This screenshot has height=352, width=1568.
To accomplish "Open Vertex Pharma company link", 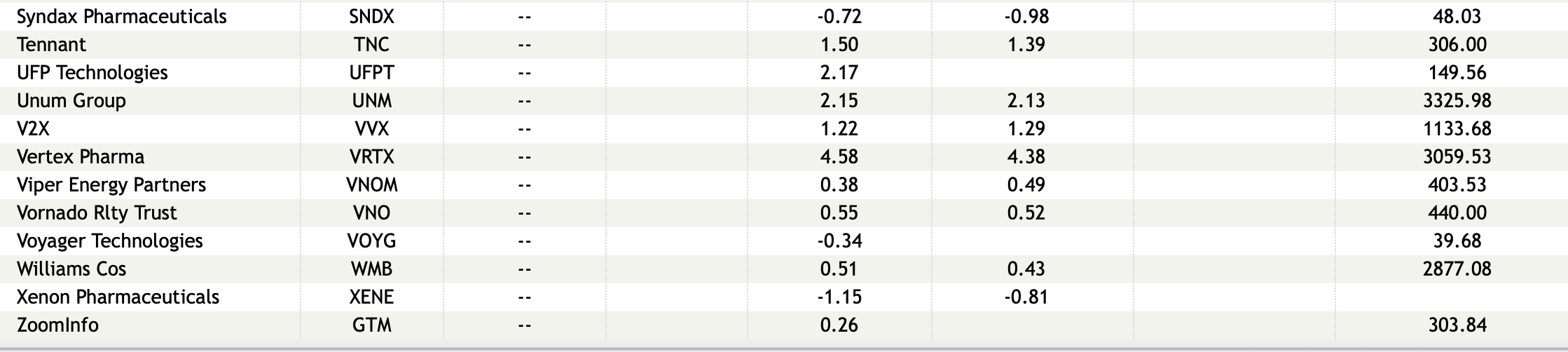I will coord(80,156).
